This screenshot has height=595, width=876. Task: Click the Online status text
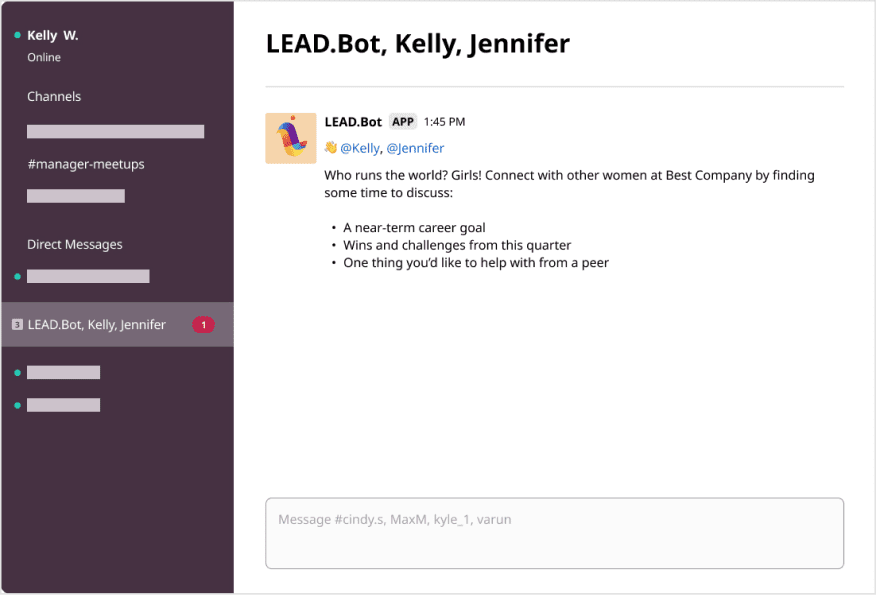pos(44,58)
